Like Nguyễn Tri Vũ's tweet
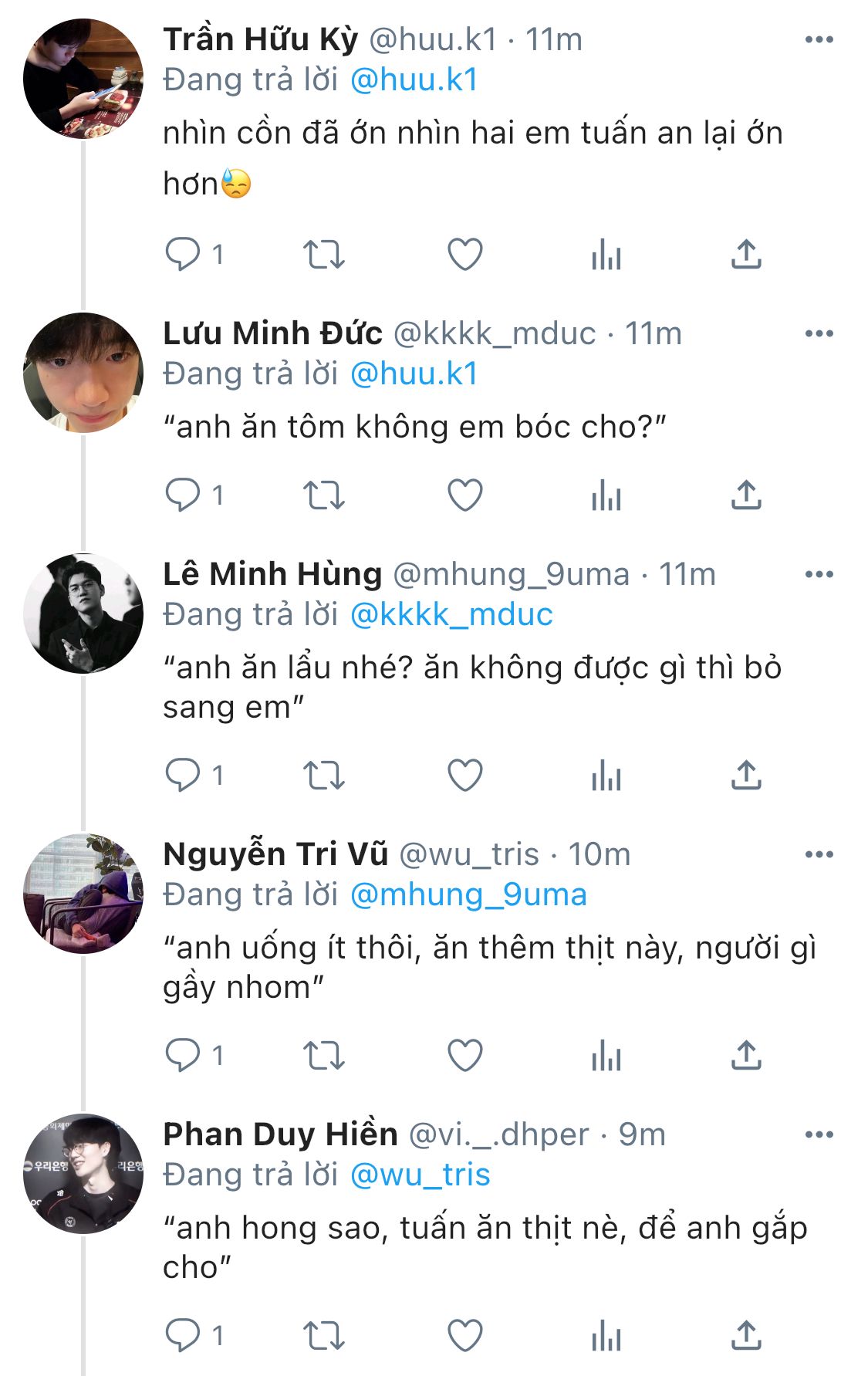This screenshot has height=1376, width=868. [x=465, y=1056]
